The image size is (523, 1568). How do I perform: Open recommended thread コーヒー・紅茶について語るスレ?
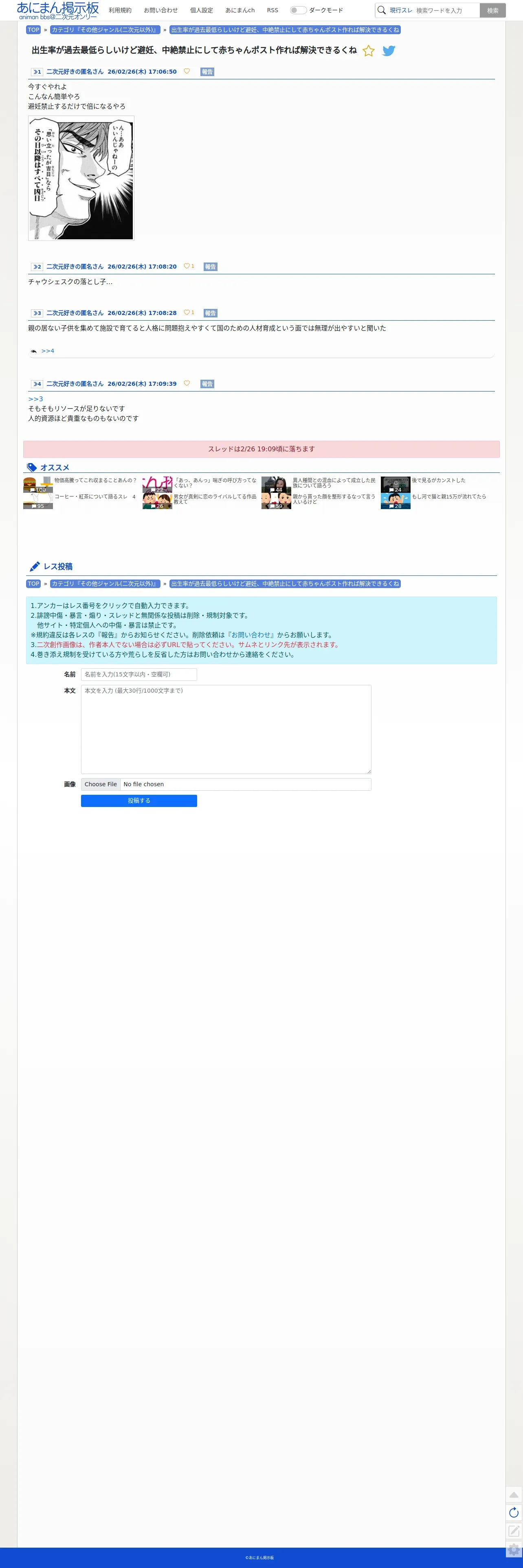click(x=95, y=497)
